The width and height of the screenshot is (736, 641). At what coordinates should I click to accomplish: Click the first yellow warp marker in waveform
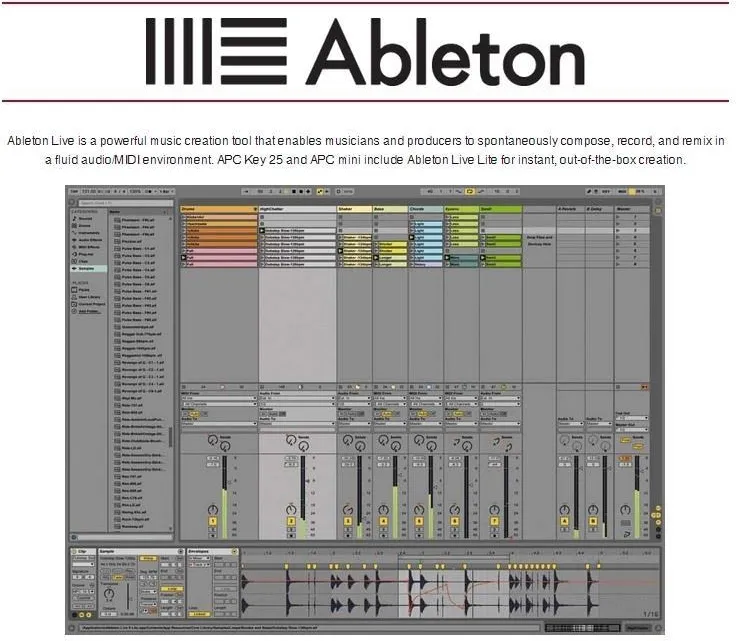click(x=287, y=566)
